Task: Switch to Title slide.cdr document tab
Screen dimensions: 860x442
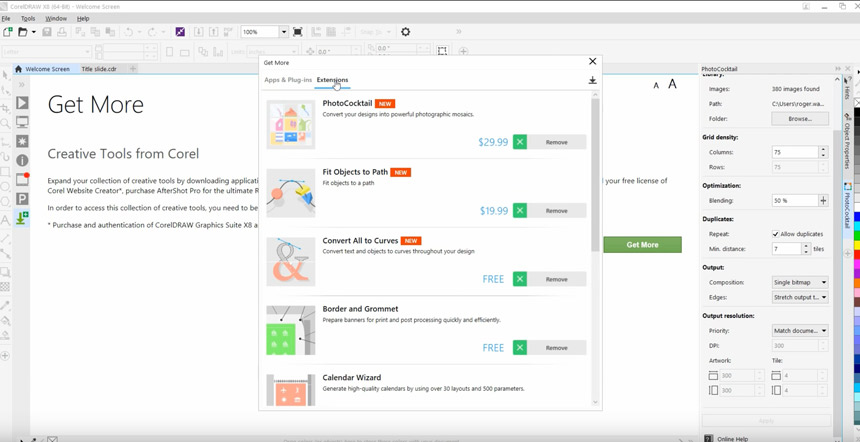Action: [x=99, y=69]
